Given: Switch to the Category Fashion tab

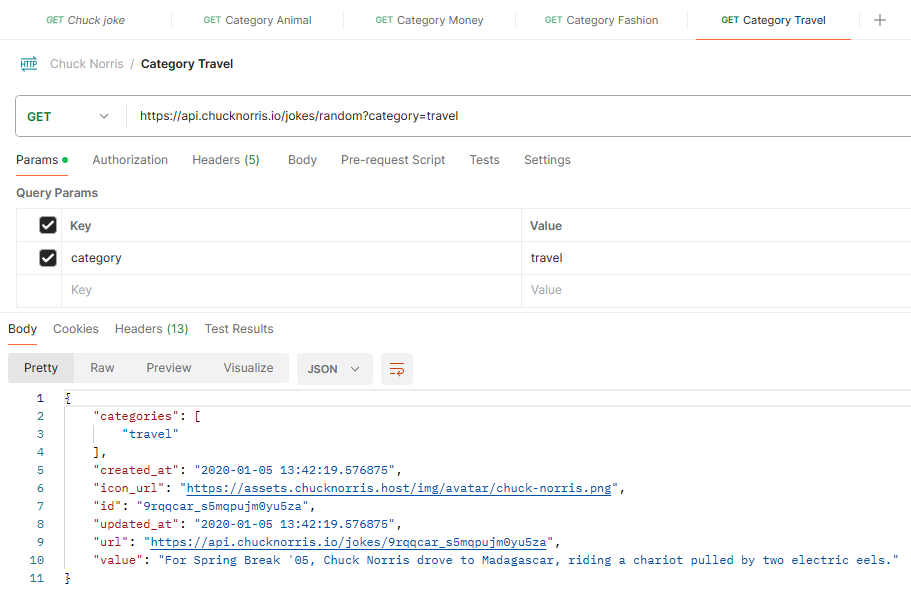Looking at the screenshot, I should coord(601,20).
